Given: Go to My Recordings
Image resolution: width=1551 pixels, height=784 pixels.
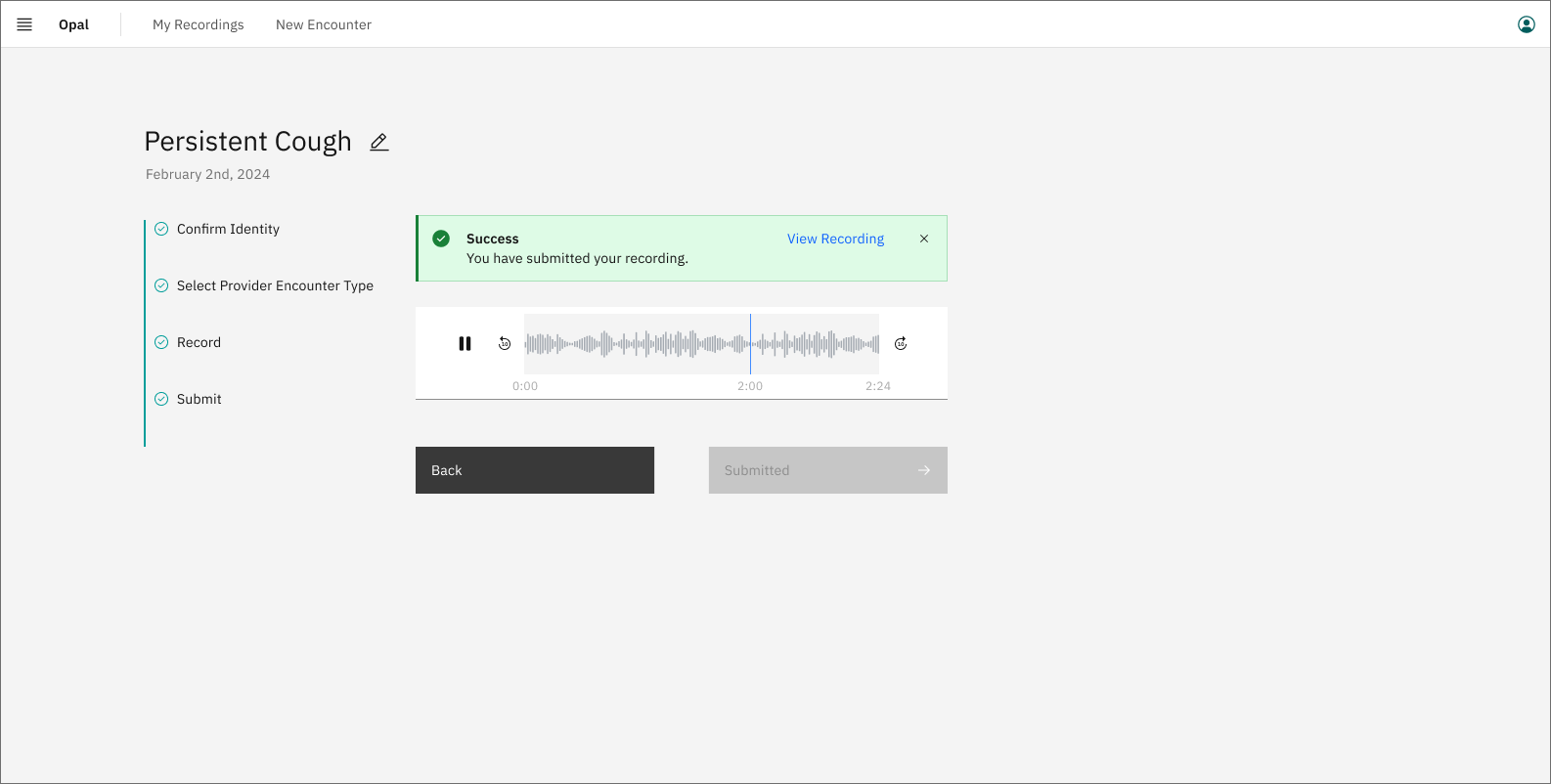Looking at the screenshot, I should 199,24.
